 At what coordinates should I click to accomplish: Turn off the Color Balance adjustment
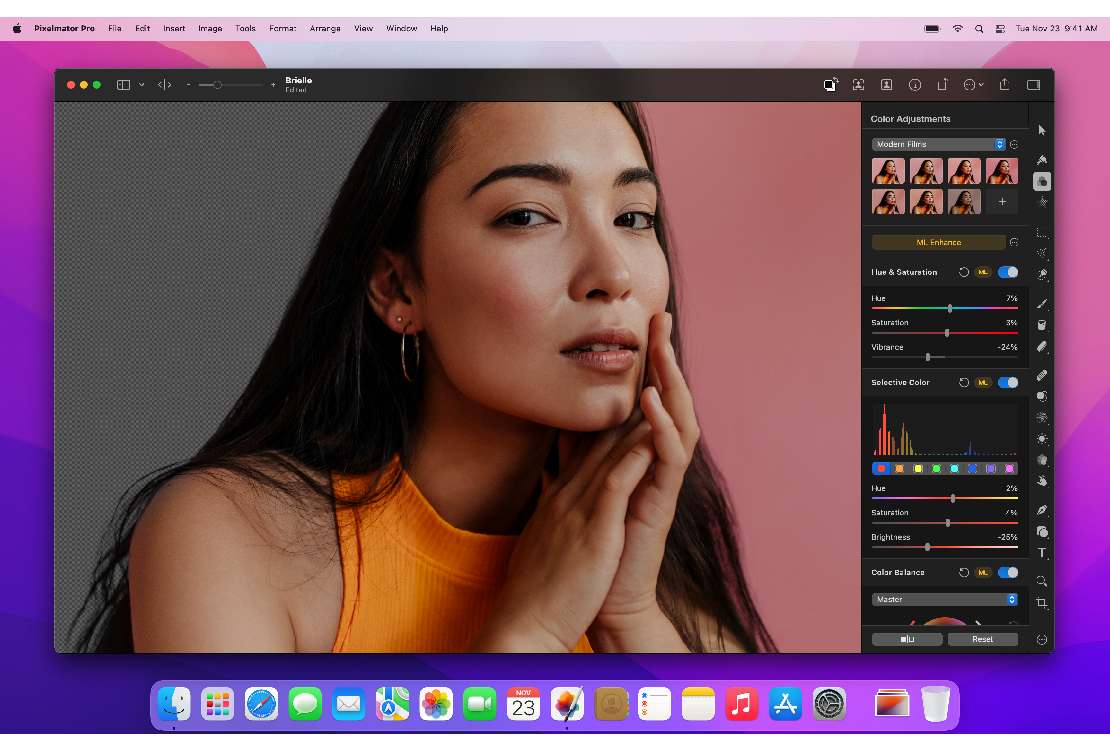[x=1009, y=572]
